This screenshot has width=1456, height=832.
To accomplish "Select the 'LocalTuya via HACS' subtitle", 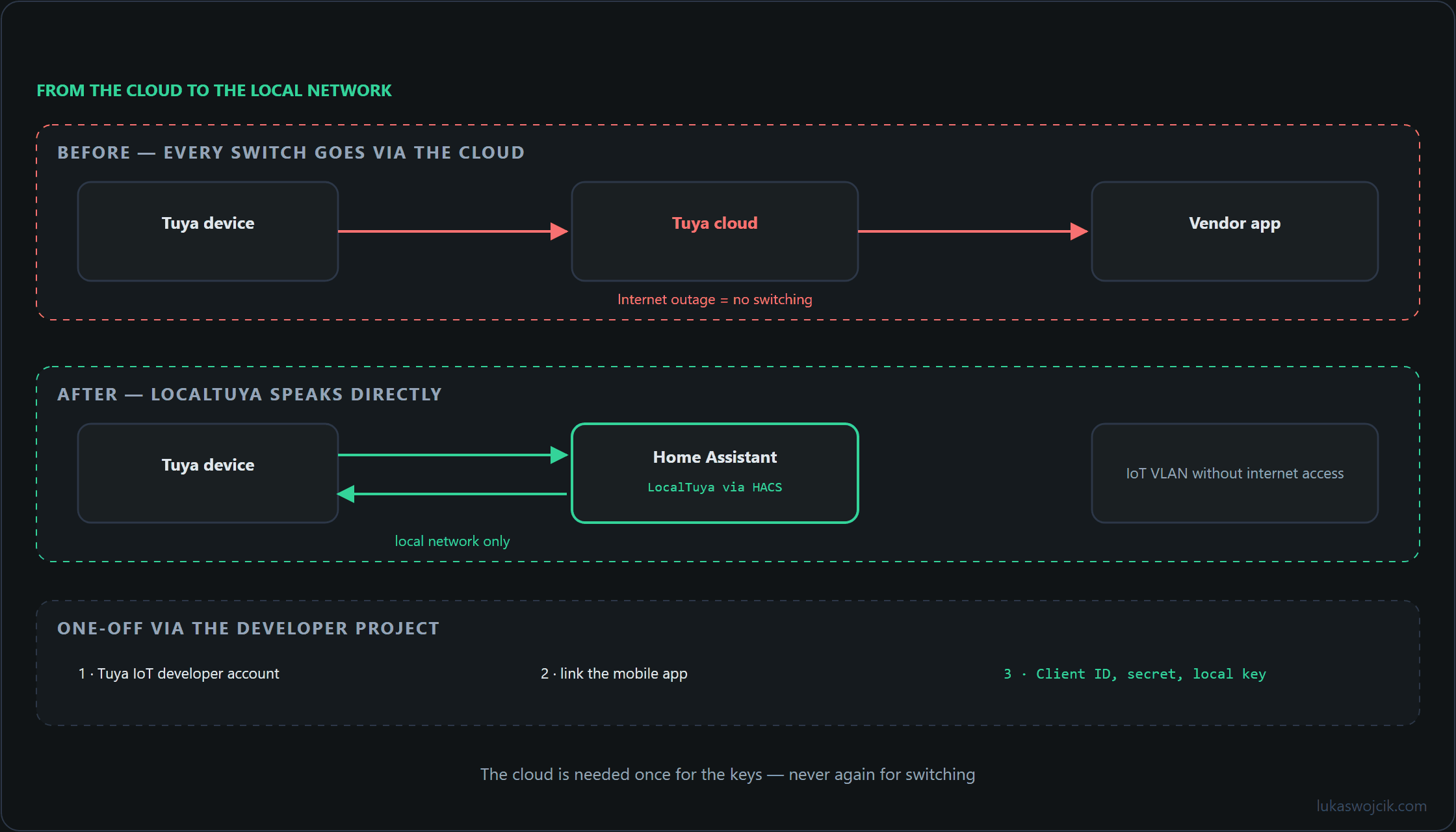I will (715, 487).
